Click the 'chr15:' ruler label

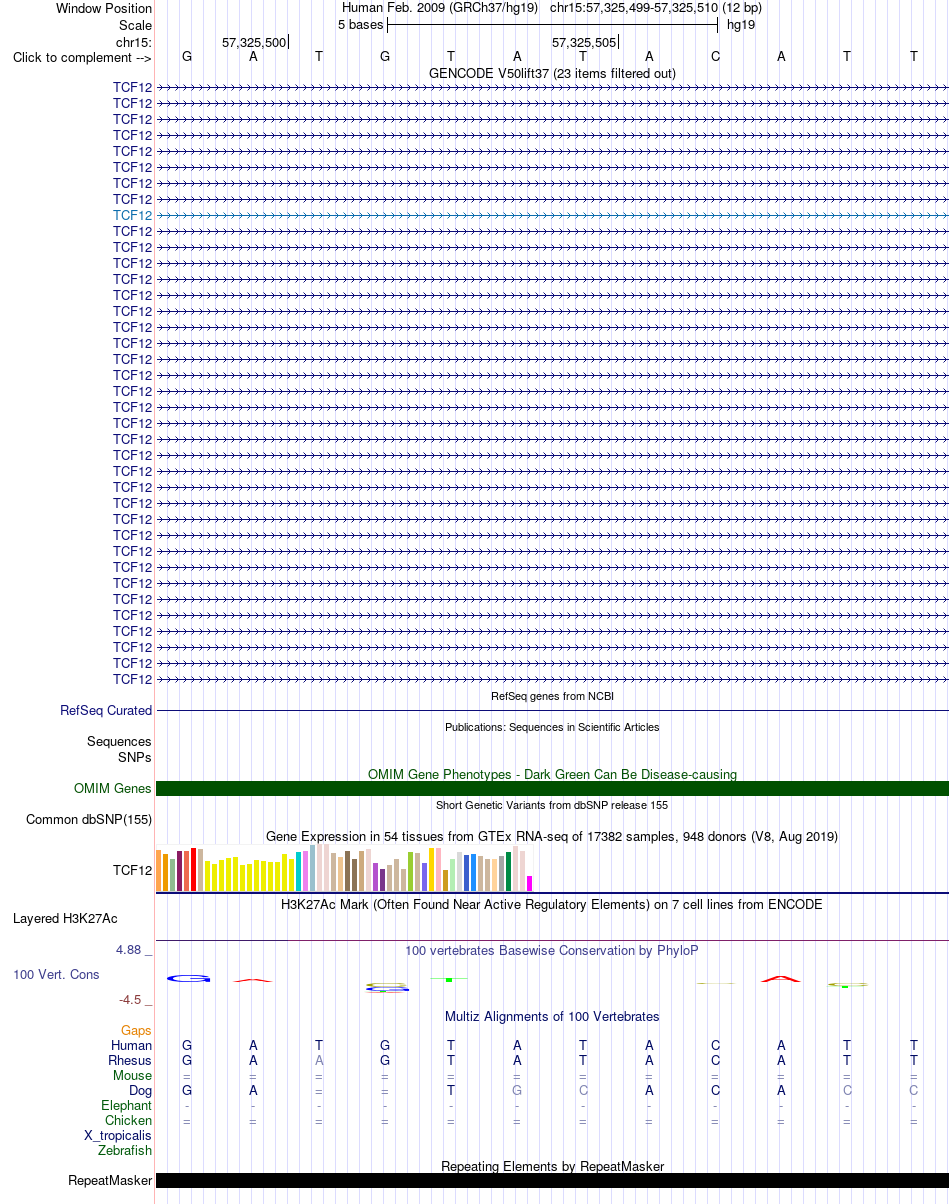[x=134, y=42]
